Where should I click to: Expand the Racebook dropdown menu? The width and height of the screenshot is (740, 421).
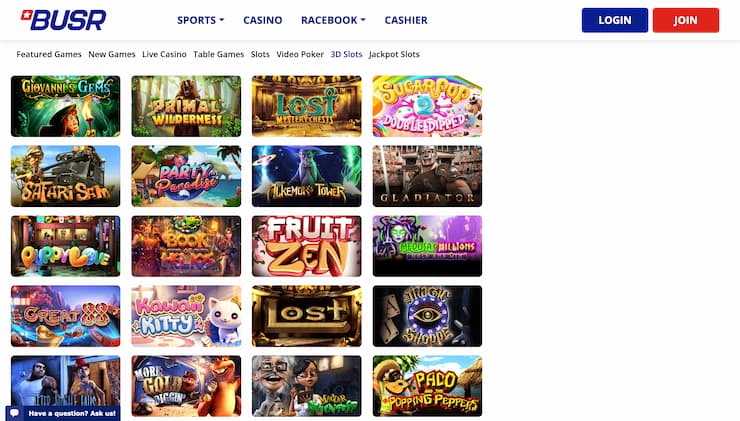[333, 20]
